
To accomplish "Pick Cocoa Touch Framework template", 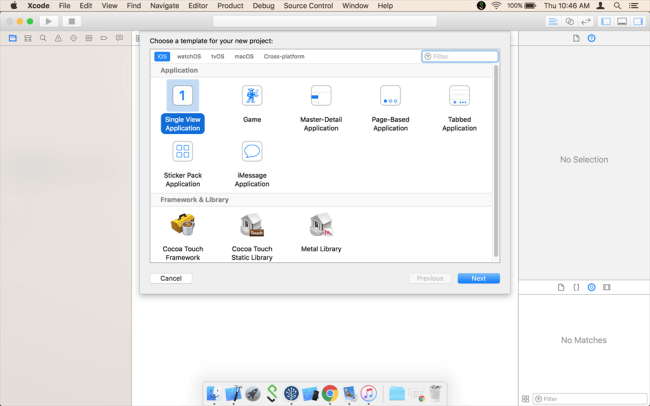I will [x=182, y=237].
